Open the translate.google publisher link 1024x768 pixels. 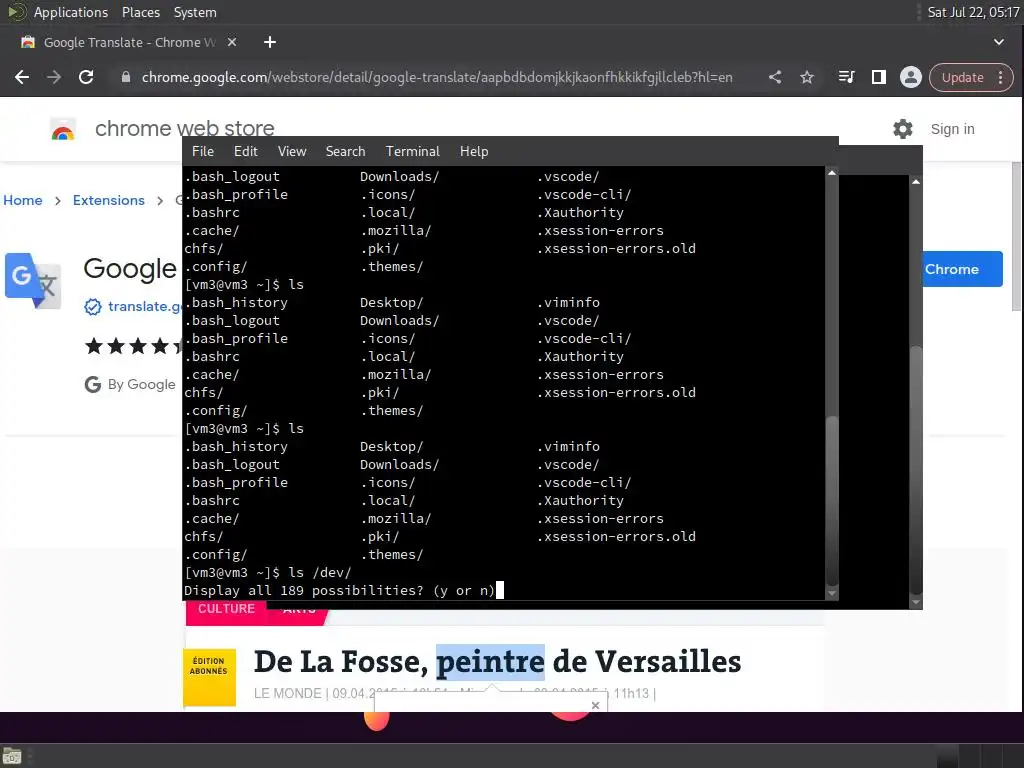pos(145,306)
